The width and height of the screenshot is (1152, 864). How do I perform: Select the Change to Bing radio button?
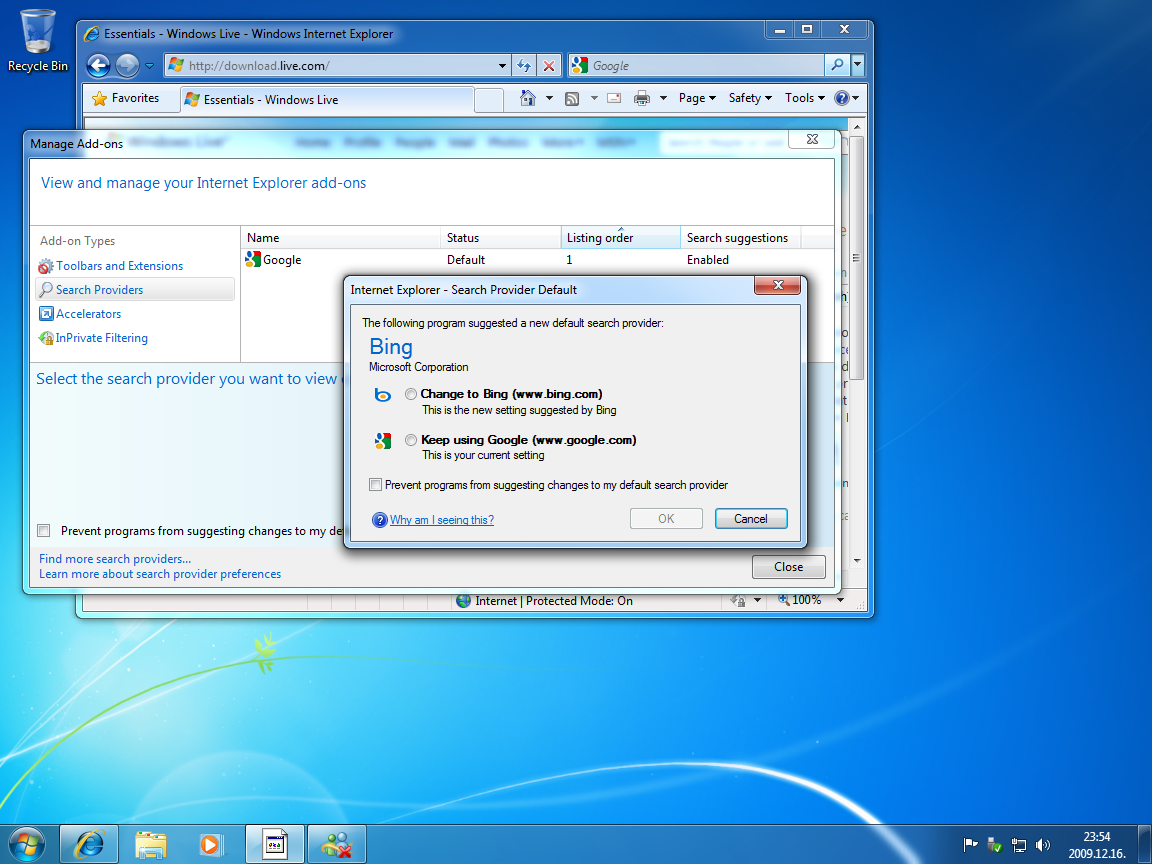click(x=411, y=395)
